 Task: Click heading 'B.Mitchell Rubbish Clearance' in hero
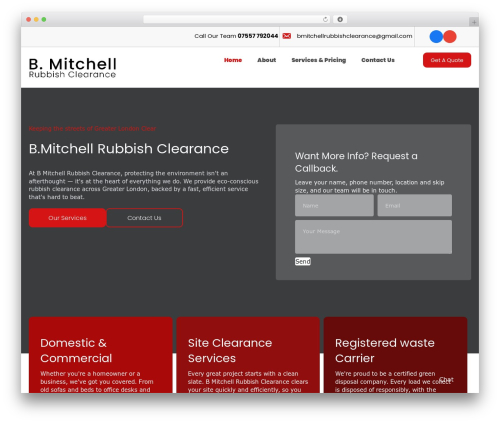(x=129, y=149)
